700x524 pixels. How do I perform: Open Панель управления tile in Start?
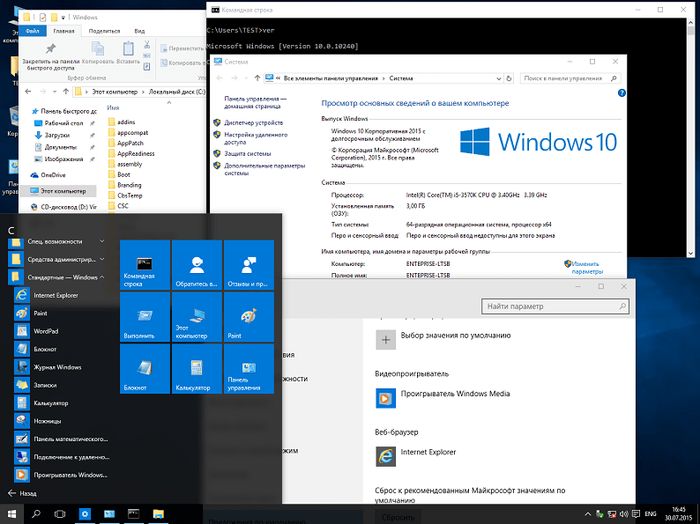pos(247,370)
